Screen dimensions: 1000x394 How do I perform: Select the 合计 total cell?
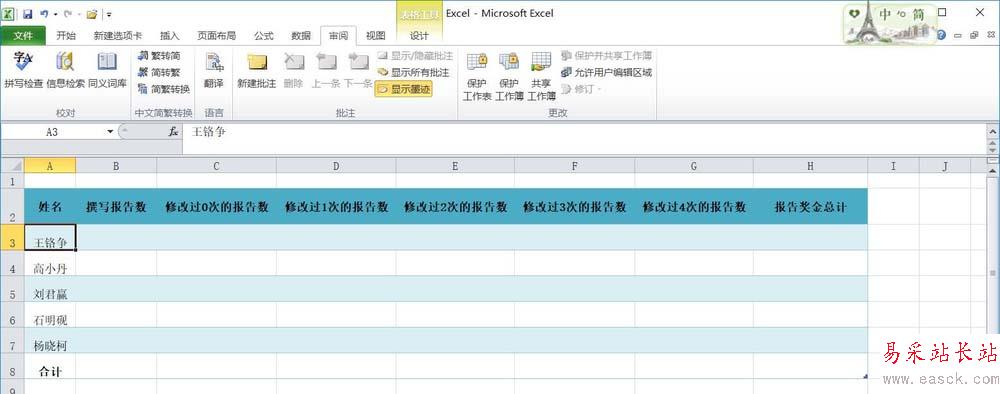[x=50, y=366]
